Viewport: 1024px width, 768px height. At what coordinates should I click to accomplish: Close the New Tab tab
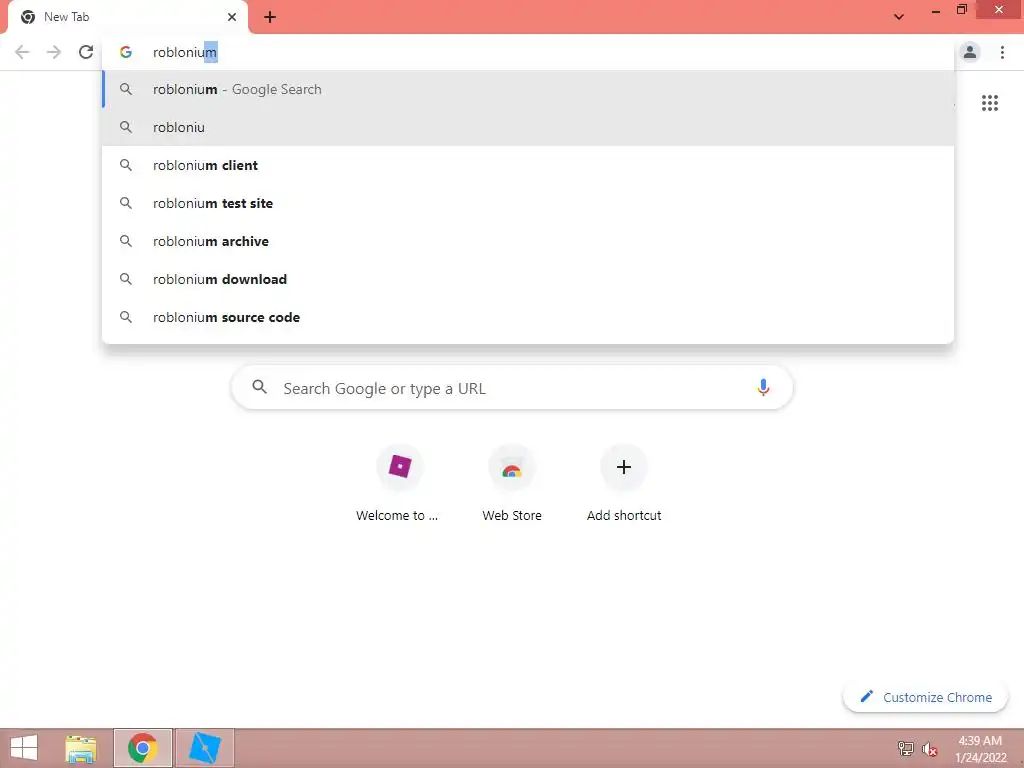pyautogui.click(x=232, y=17)
